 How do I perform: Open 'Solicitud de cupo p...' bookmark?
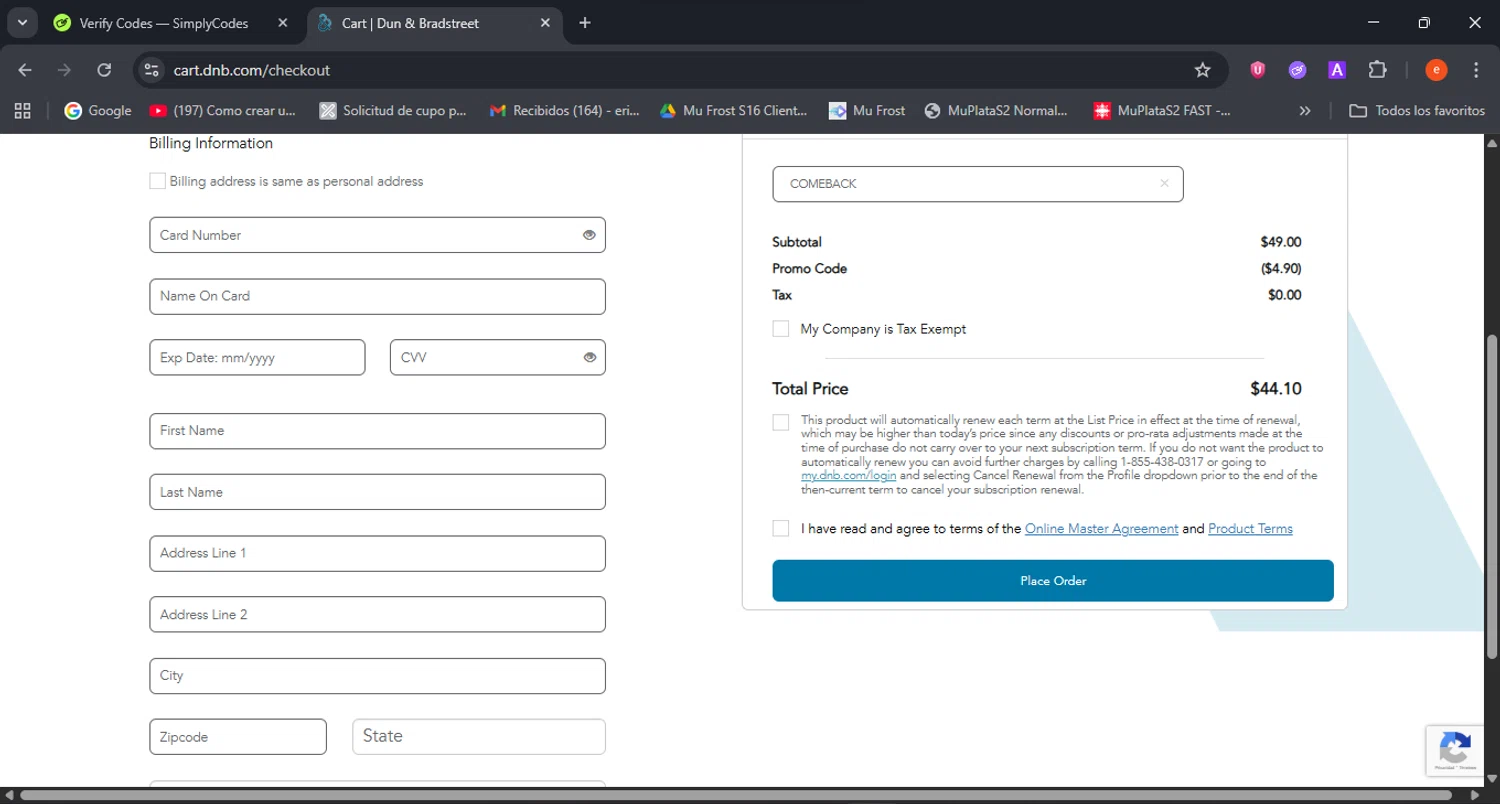393,111
